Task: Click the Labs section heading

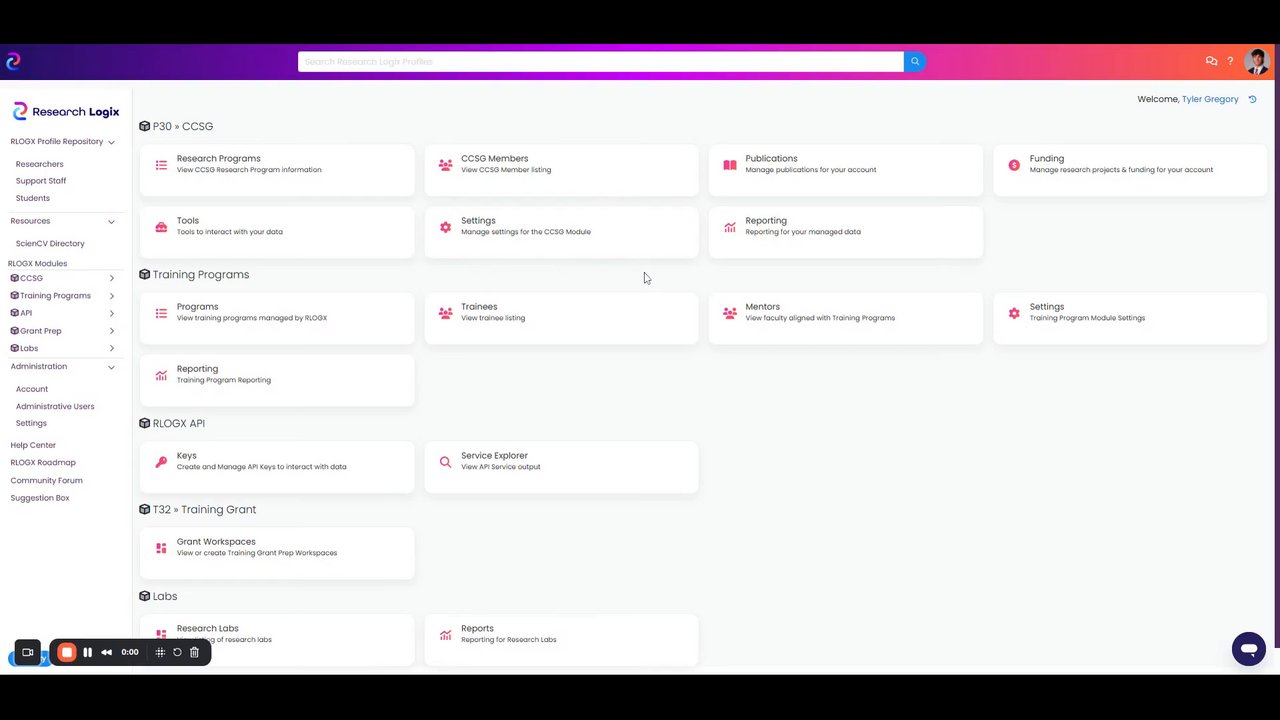Action: [x=158, y=596]
